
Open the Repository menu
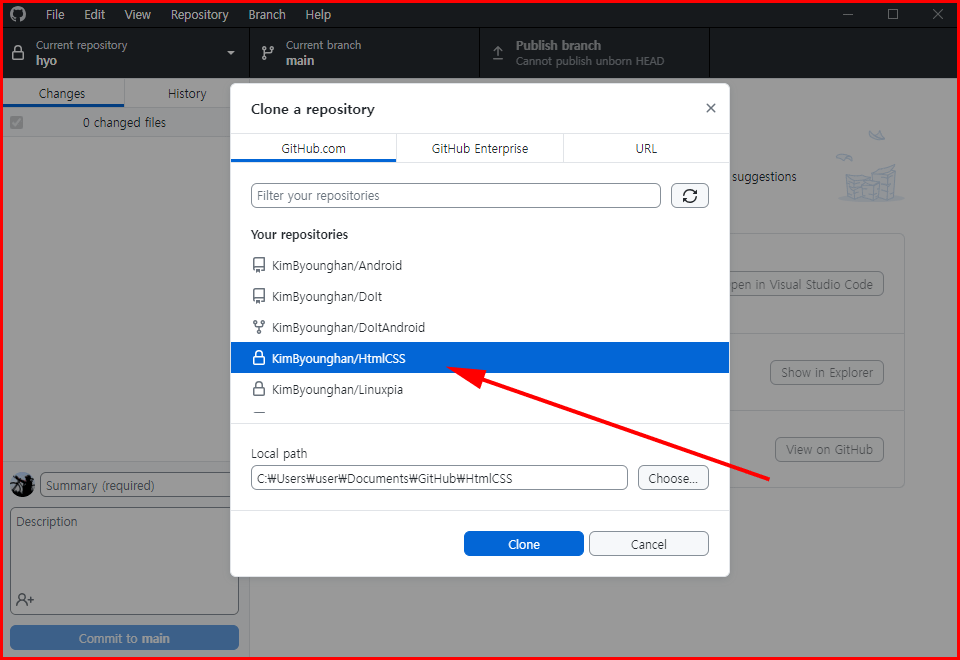point(200,15)
